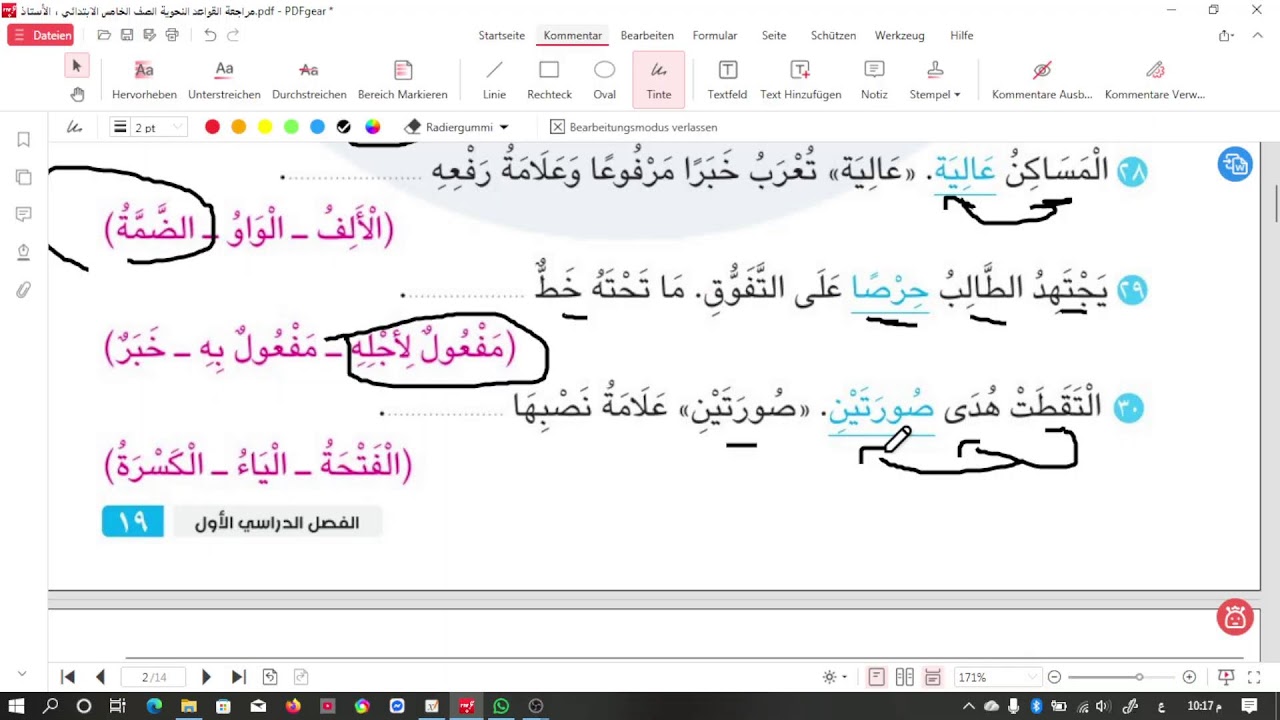Switch to the Formular tab
Image resolution: width=1280 pixels, height=720 pixels.
tap(715, 35)
